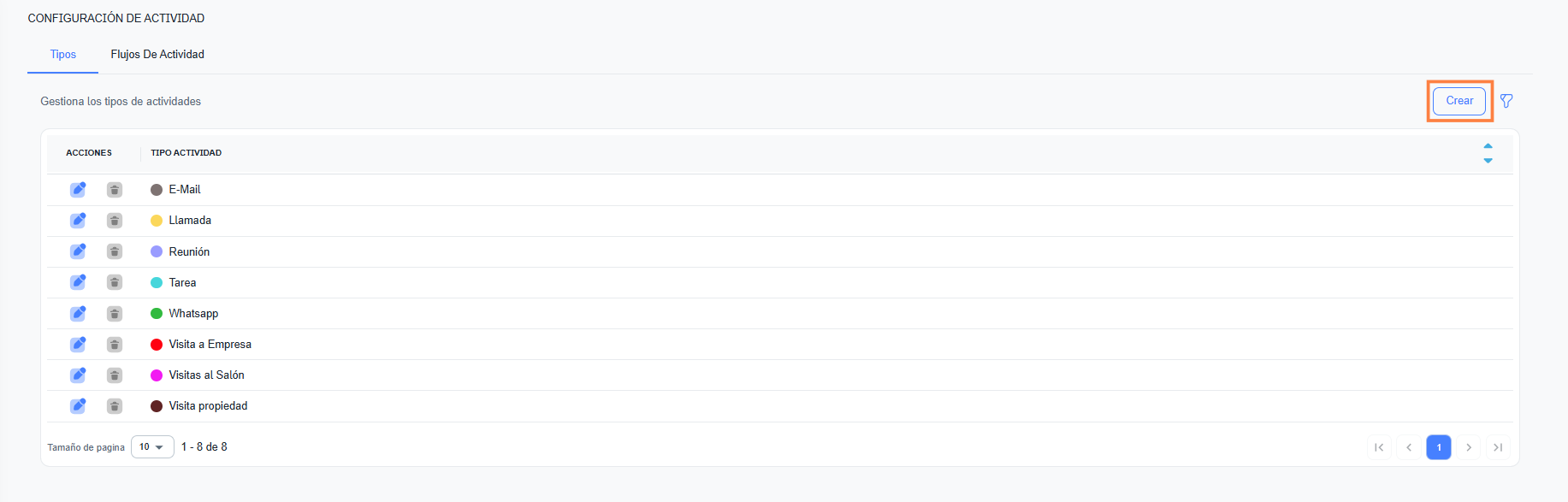1568x502 pixels.
Task: Jump to the last page
Action: (1498, 447)
